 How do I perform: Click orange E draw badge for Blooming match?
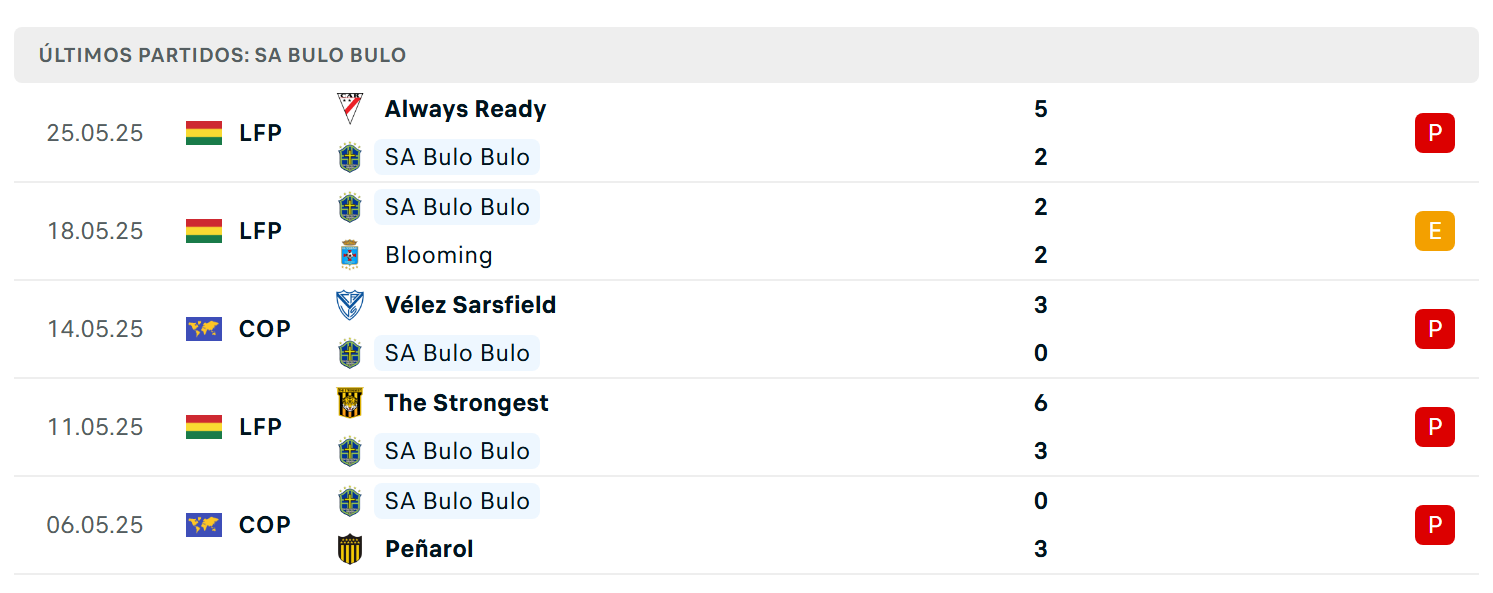[1434, 231]
